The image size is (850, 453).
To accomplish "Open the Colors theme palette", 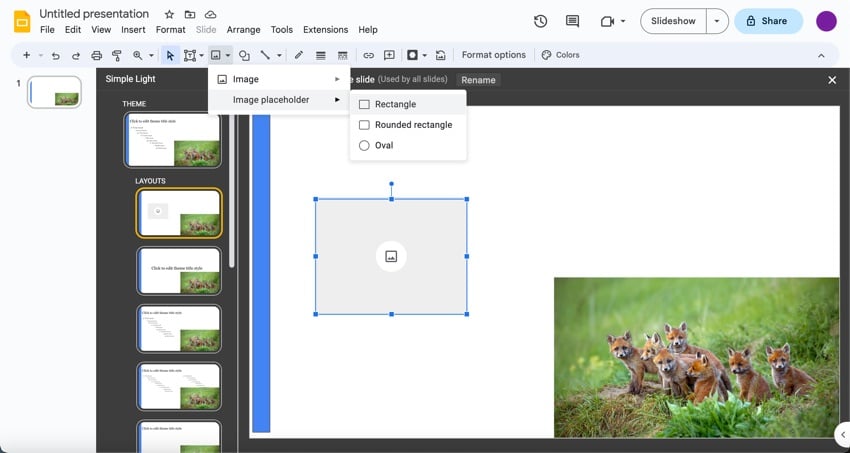I will pos(560,55).
